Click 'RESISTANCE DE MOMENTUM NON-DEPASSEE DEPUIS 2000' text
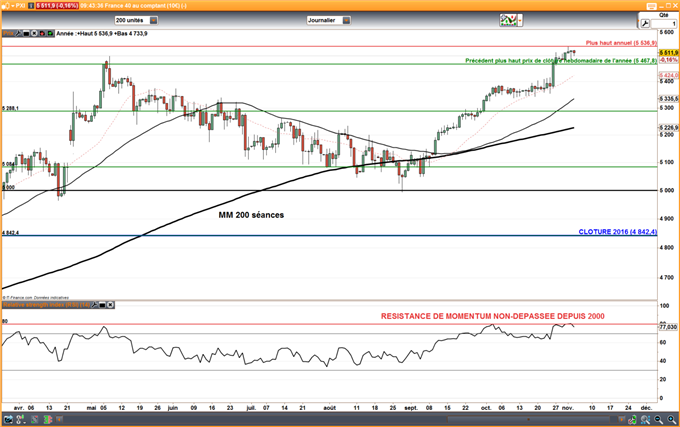The height and width of the screenshot is (427, 680). [x=493, y=316]
